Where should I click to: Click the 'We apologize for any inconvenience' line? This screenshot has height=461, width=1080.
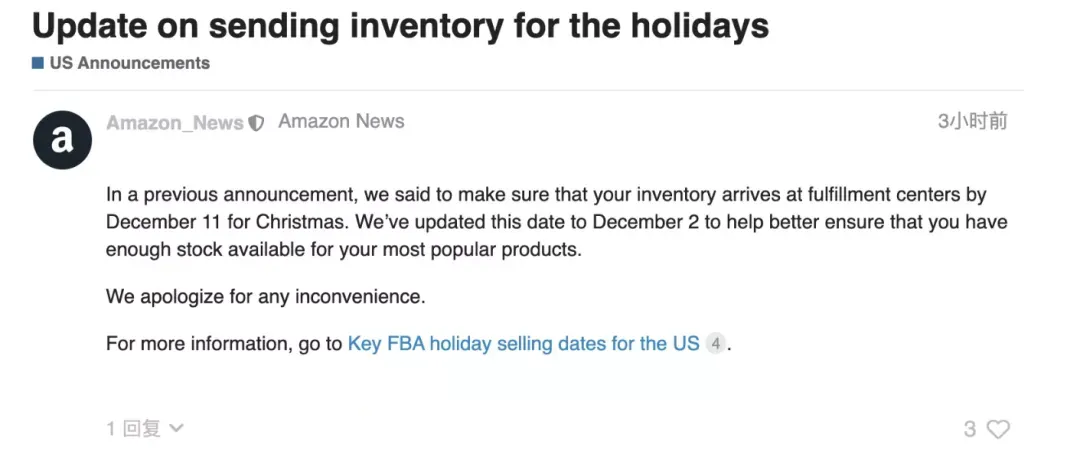click(266, 297)
